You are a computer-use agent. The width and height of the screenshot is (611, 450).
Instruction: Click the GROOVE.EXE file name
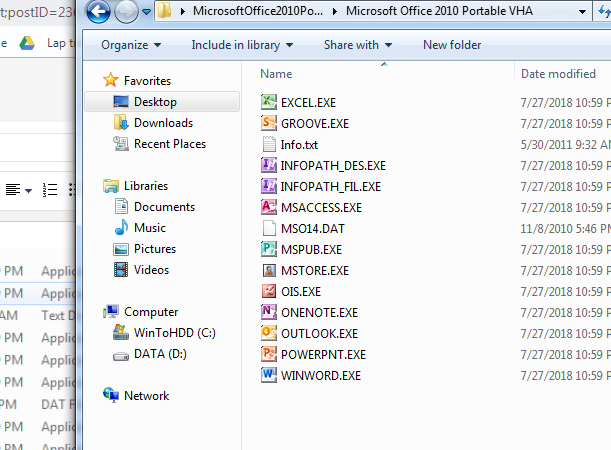pyautogui.click(x=315, y=124)
